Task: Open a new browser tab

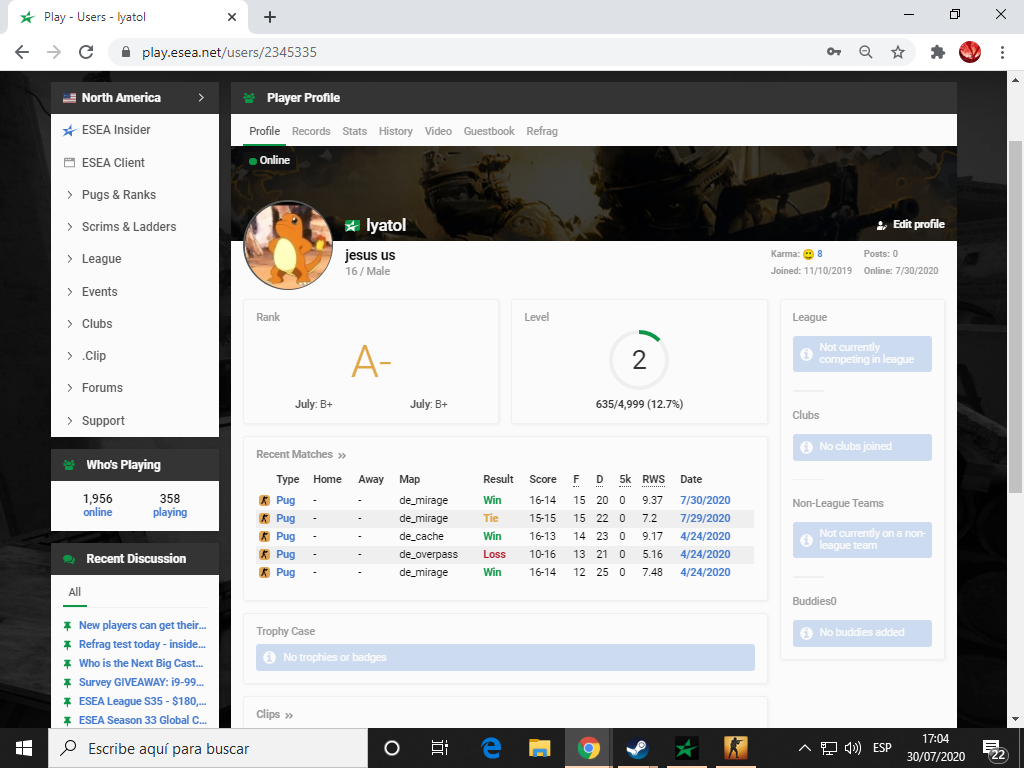Action: pos(270,17)
